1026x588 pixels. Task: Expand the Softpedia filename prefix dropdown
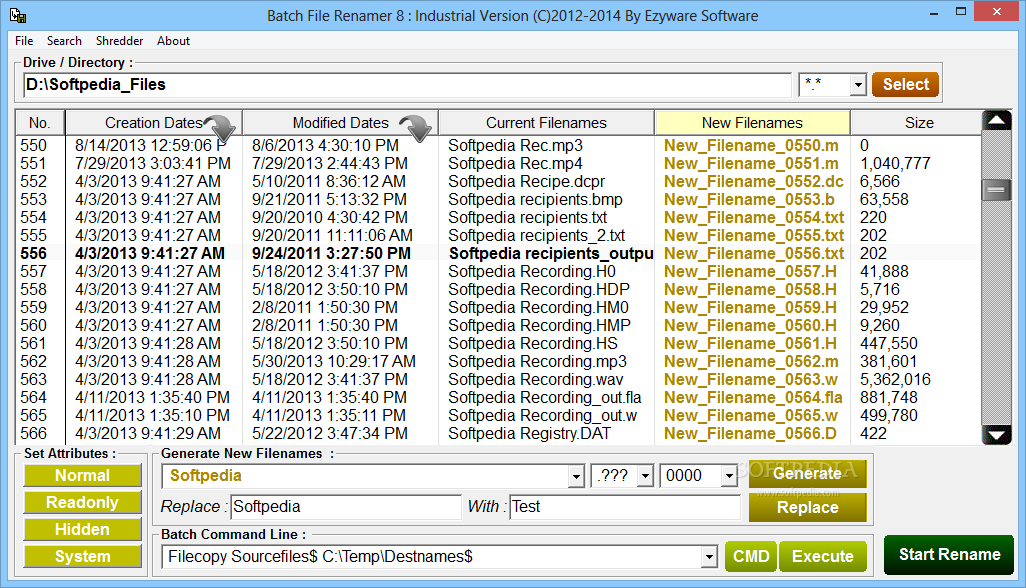576,476
